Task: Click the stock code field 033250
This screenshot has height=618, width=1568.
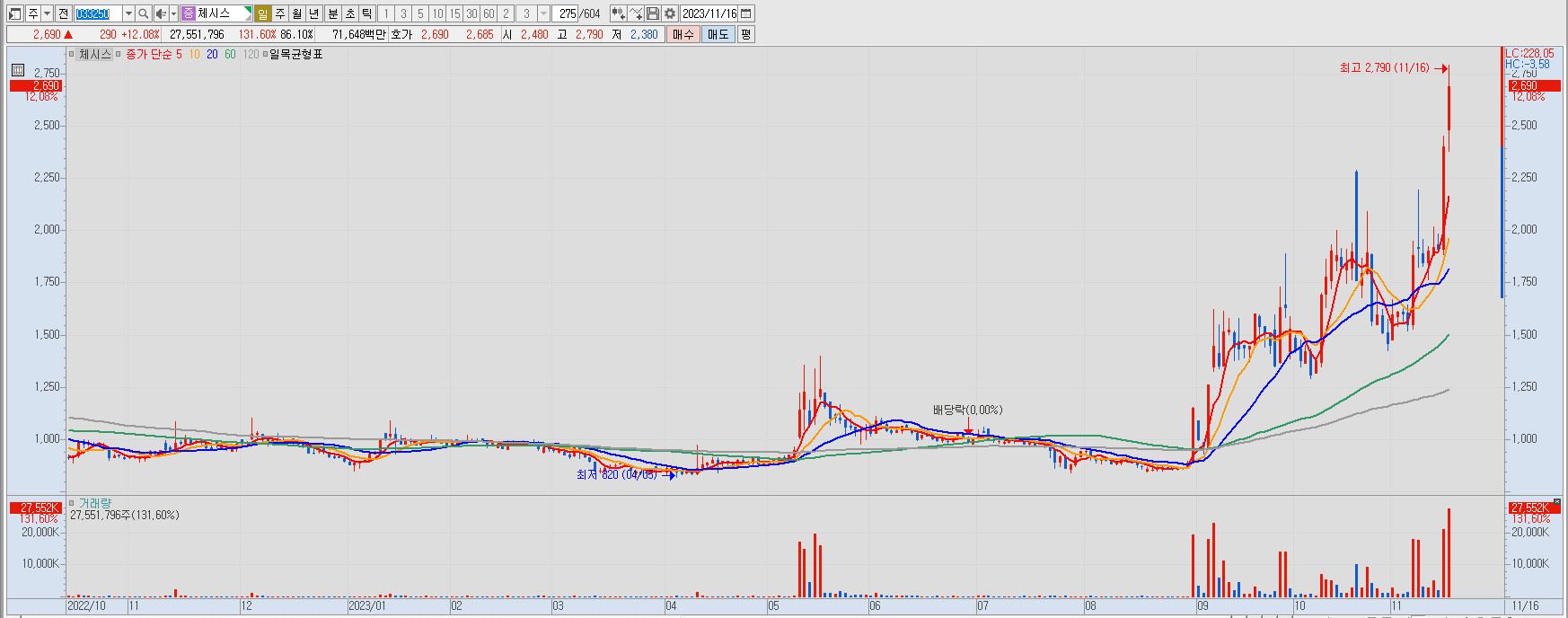Action: click(98, 13)
